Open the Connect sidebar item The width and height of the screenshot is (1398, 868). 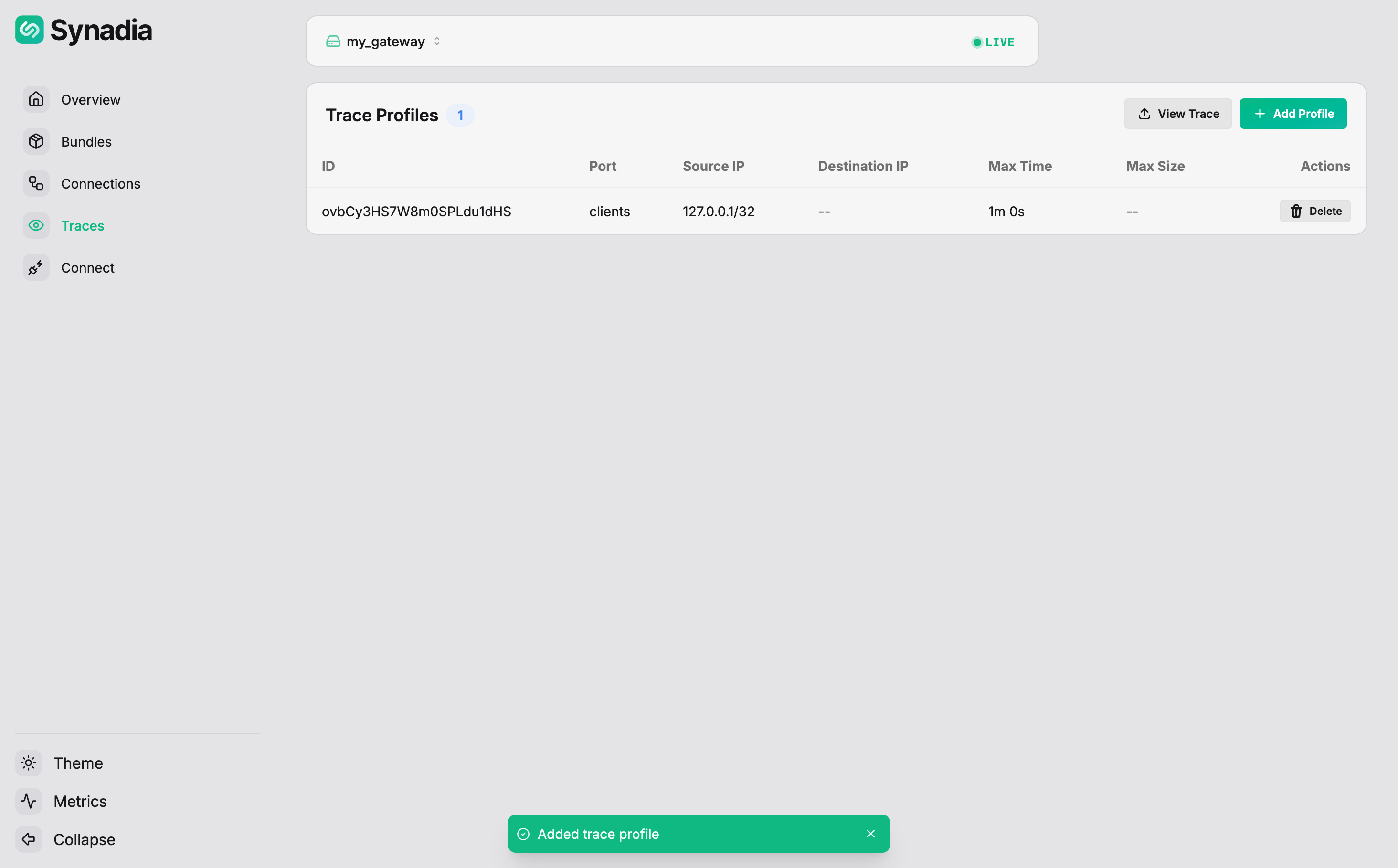click(88, 267)
